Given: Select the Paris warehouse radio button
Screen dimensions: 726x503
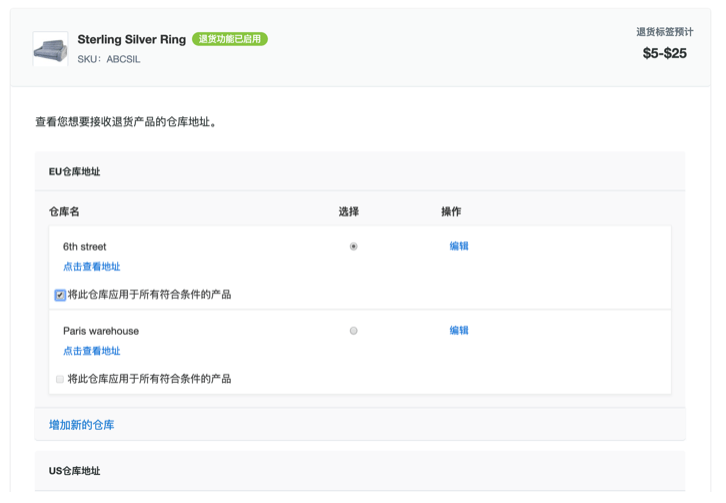Looking at the screenshot, I should click(x=353, y=331).
